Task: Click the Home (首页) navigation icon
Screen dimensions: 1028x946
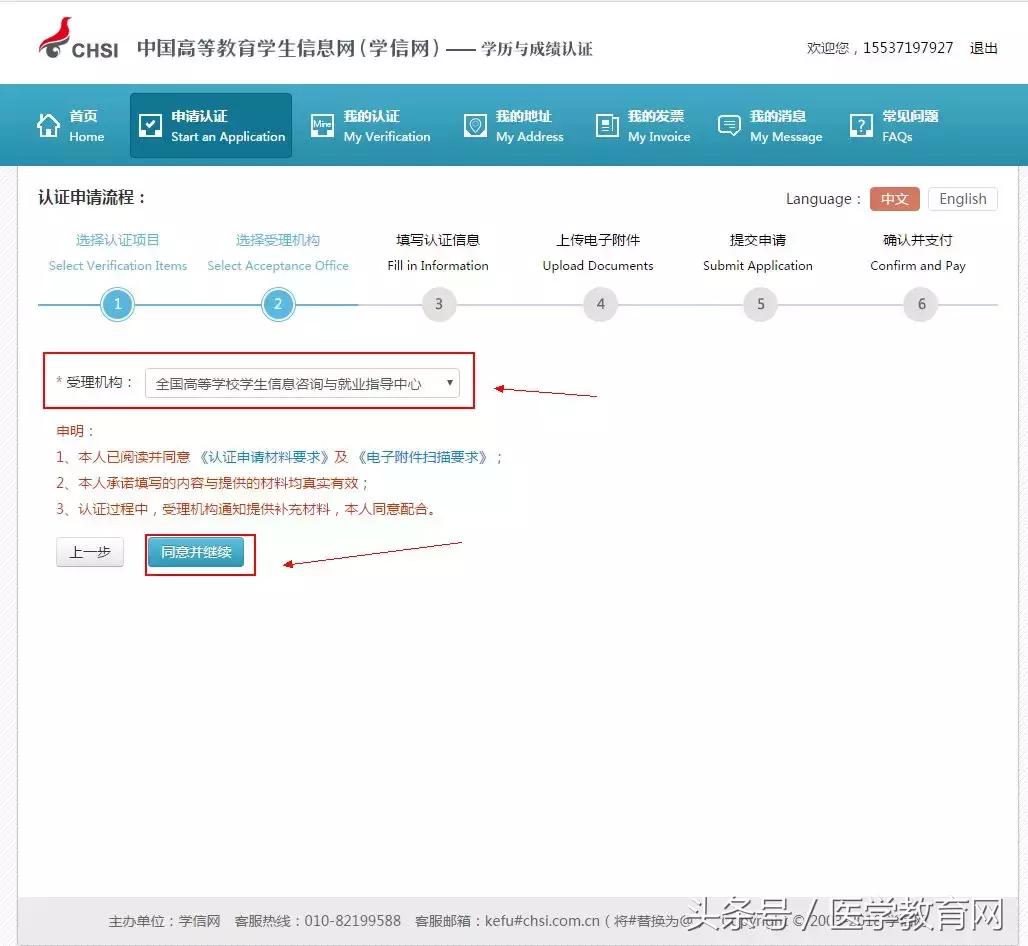Action: click(x=47, y=125)
